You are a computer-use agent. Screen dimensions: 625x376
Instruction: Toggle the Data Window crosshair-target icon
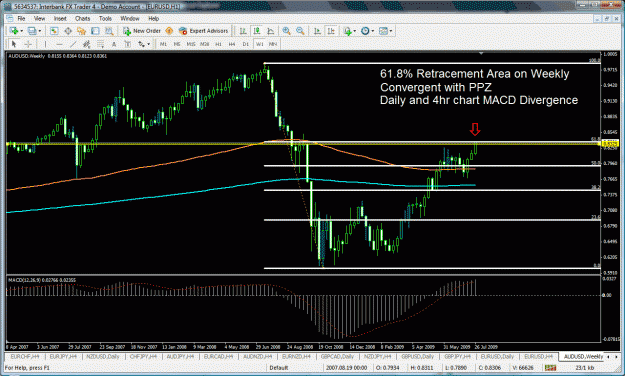(x=68, y=31)
